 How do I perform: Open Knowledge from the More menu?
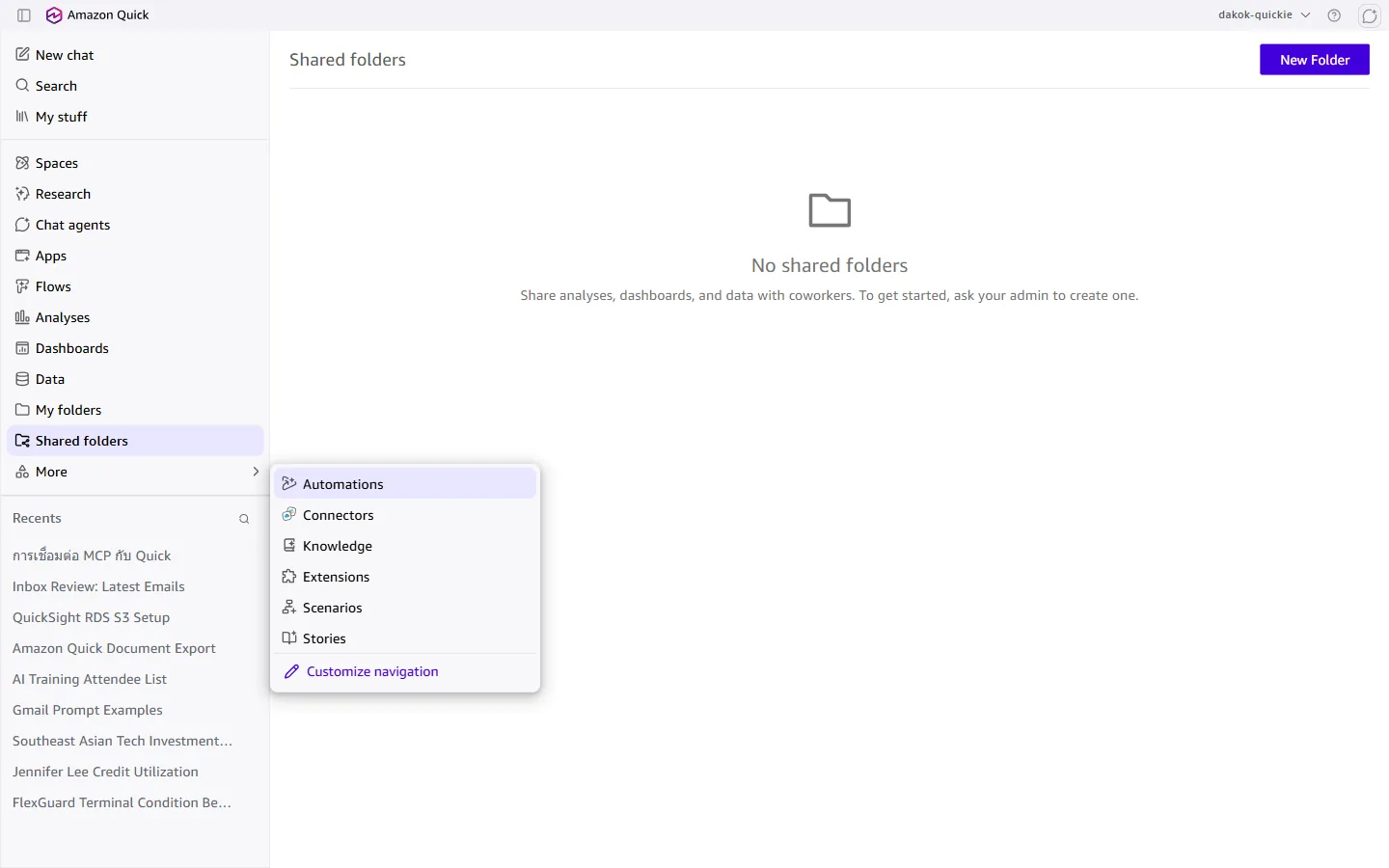tap(405, 546)
